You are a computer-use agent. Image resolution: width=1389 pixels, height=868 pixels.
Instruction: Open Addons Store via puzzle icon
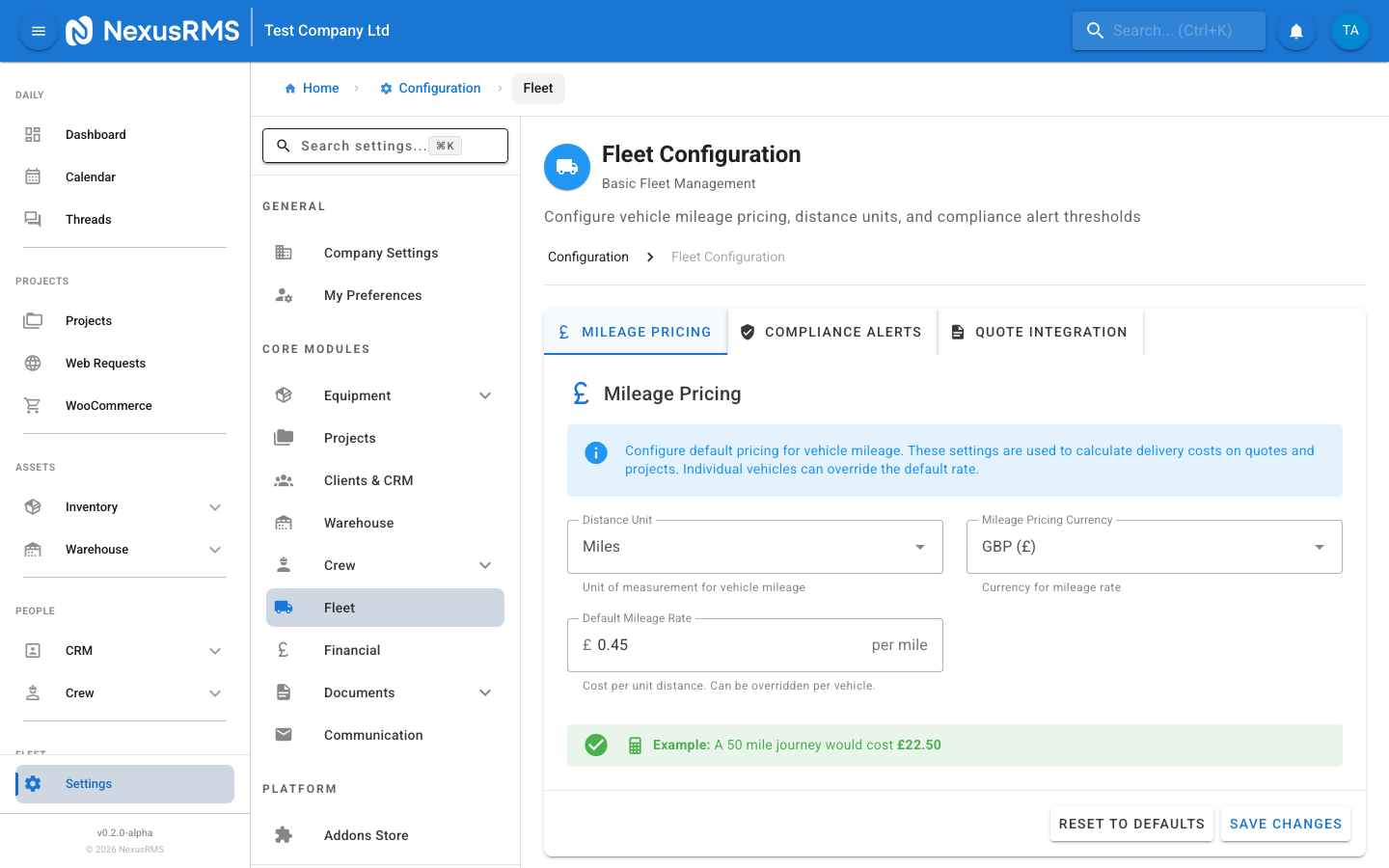[283, 834]
